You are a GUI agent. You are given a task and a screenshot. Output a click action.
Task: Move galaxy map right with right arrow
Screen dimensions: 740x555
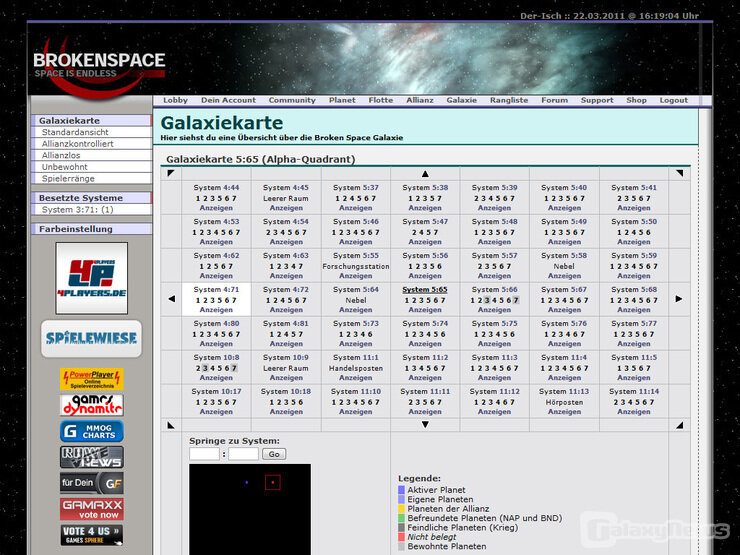(679, 299)
